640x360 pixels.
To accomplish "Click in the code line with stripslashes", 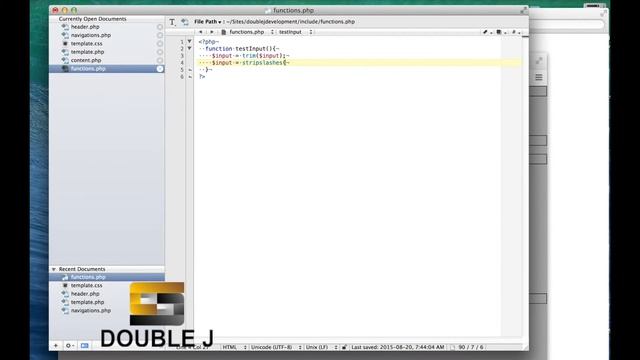I will click(358, 62).
